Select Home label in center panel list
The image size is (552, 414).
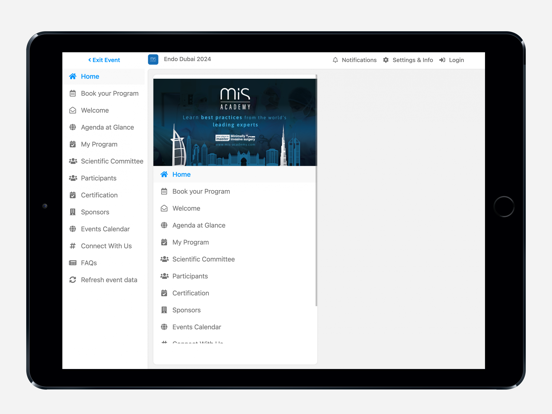tap(181, 174)
